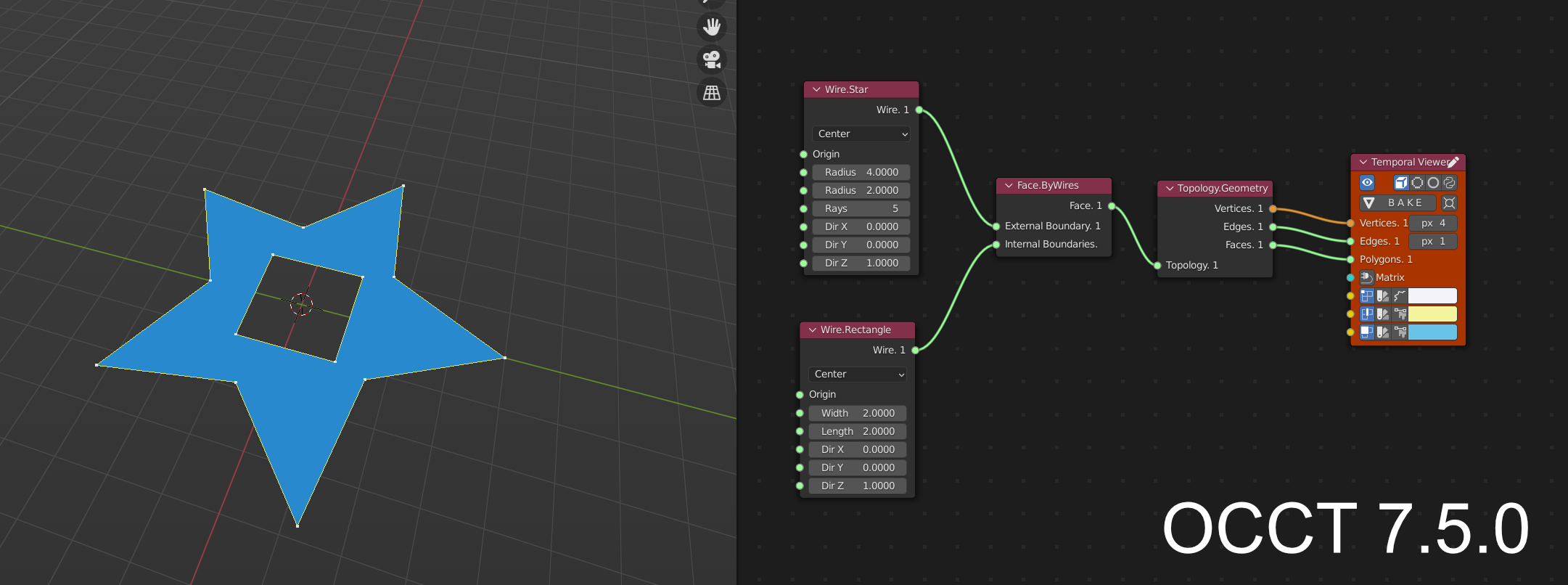This screenshot has height=585, width=1568.
Task: Click Temporal Viewer Polygons. 1 input socket
Action: pyautogui.click(x=1350, y=260)
